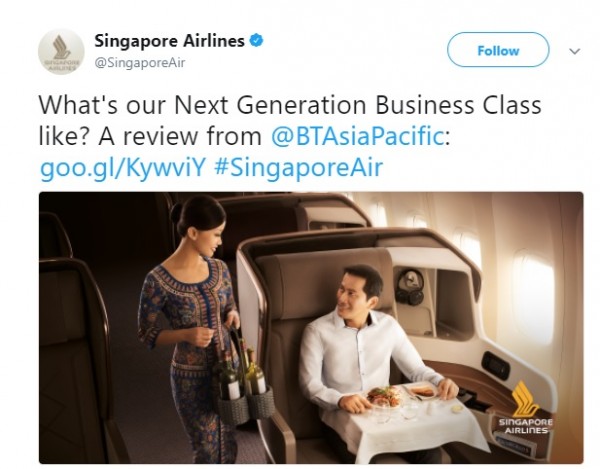Viewport: 600px width, 469px height.
Task: Open the #SingaporeAir hashtag
Action: pyautogui.click(x=298, y=168)
